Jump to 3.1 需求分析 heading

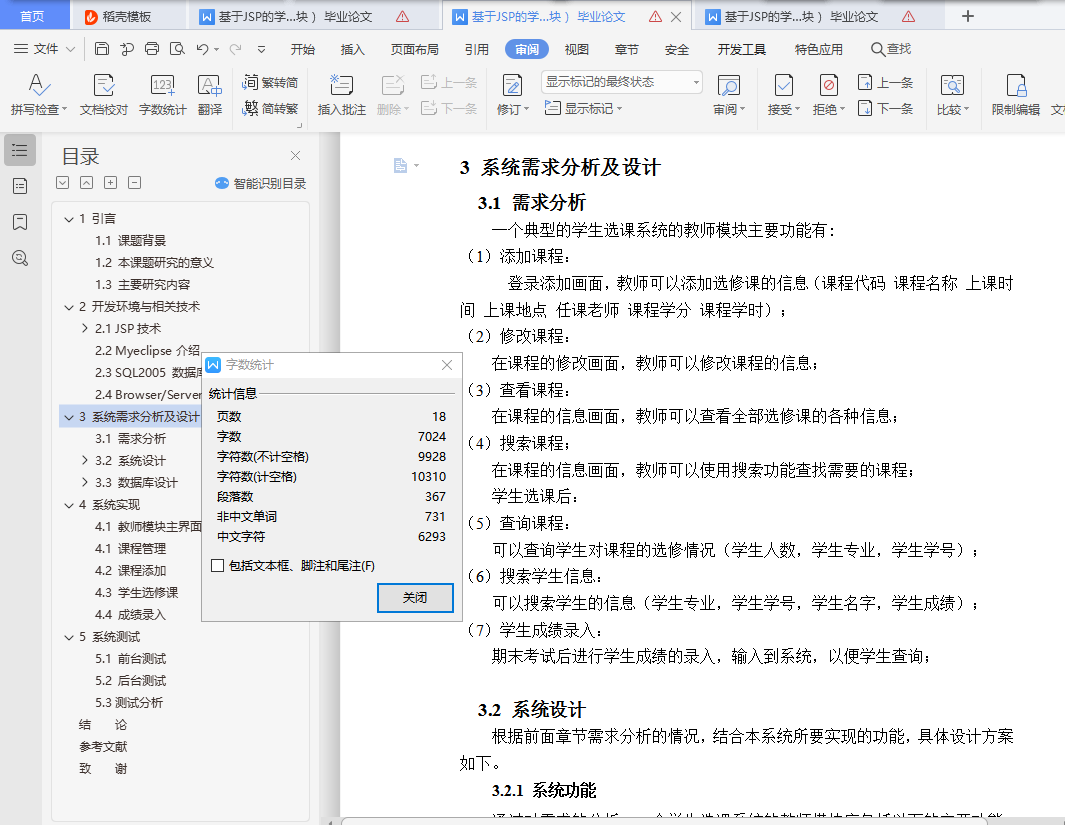click(130, 439)
